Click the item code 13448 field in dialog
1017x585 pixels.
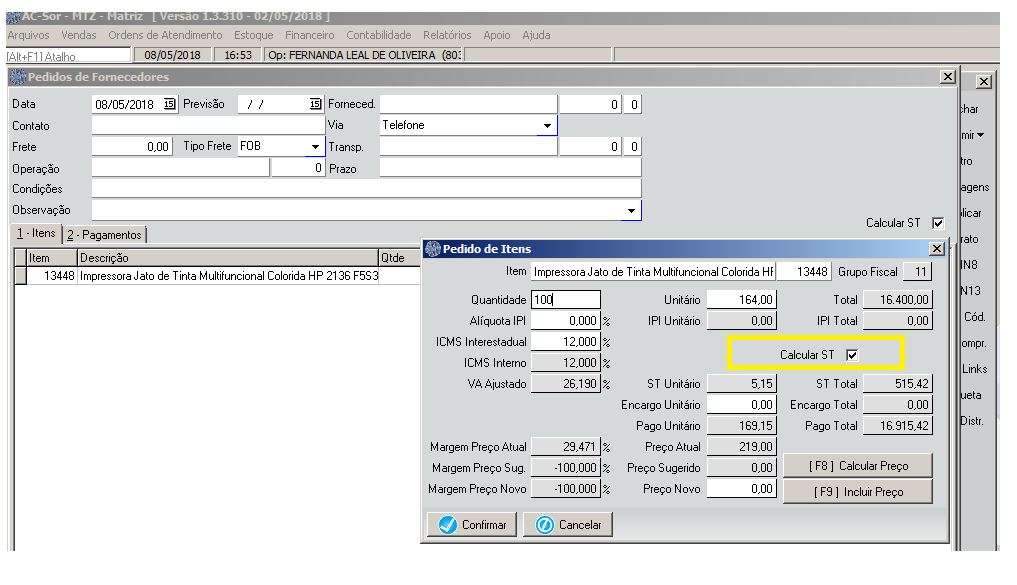click(804, 272)
